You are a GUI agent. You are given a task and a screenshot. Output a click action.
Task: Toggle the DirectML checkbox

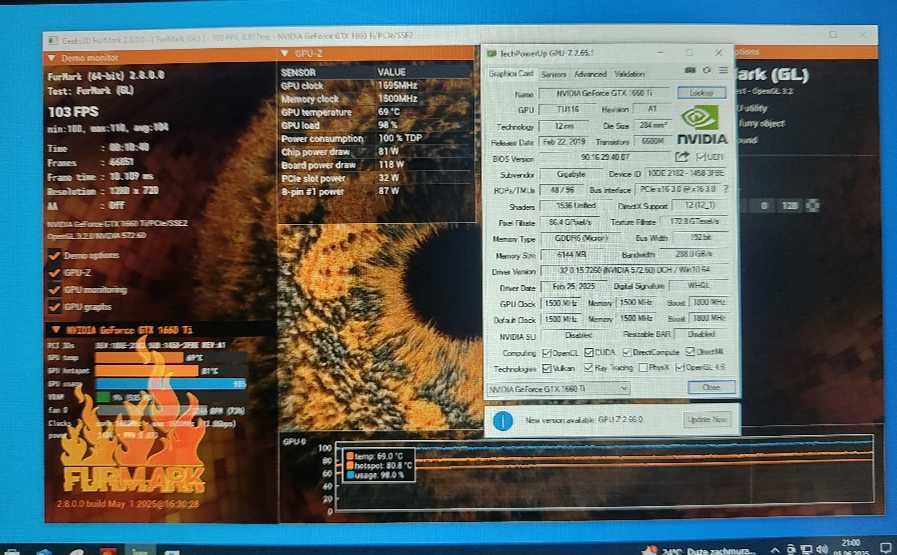690,351
